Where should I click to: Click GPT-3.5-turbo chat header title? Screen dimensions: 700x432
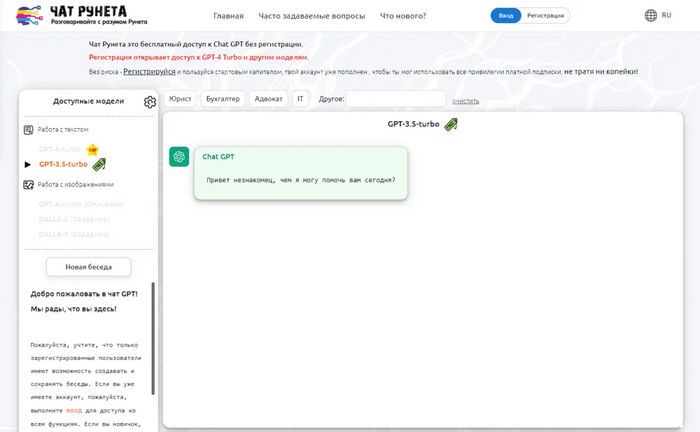413,124
